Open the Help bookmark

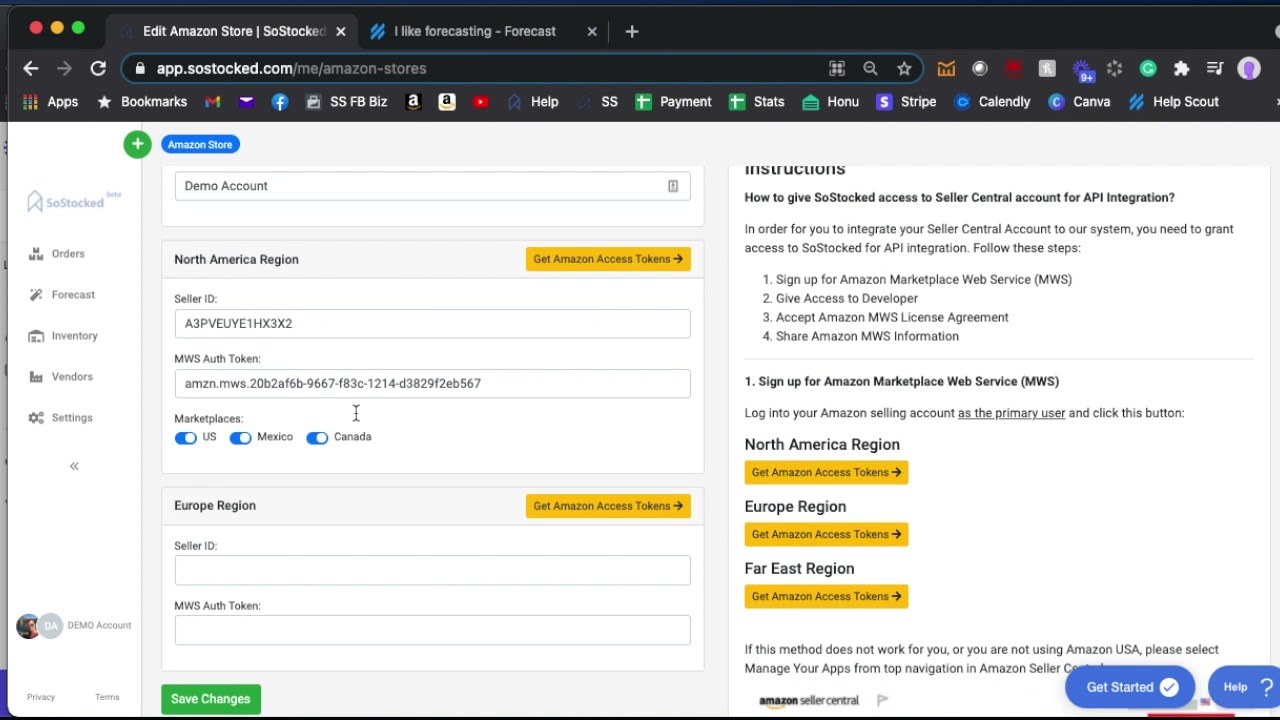(x=533, y=102)
